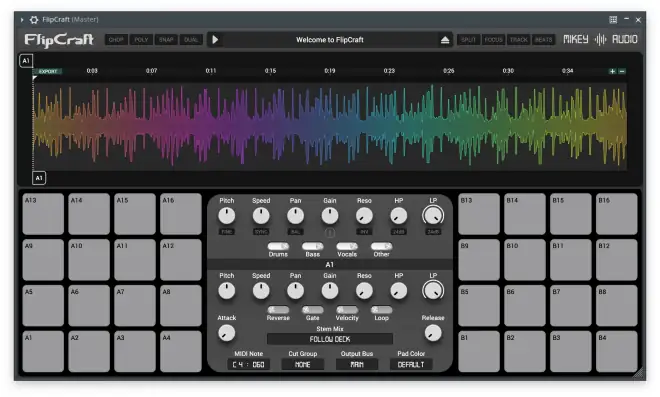Screen dimensions: 660x397
Task: Trigger pad B10
Action: pos(525,260)
